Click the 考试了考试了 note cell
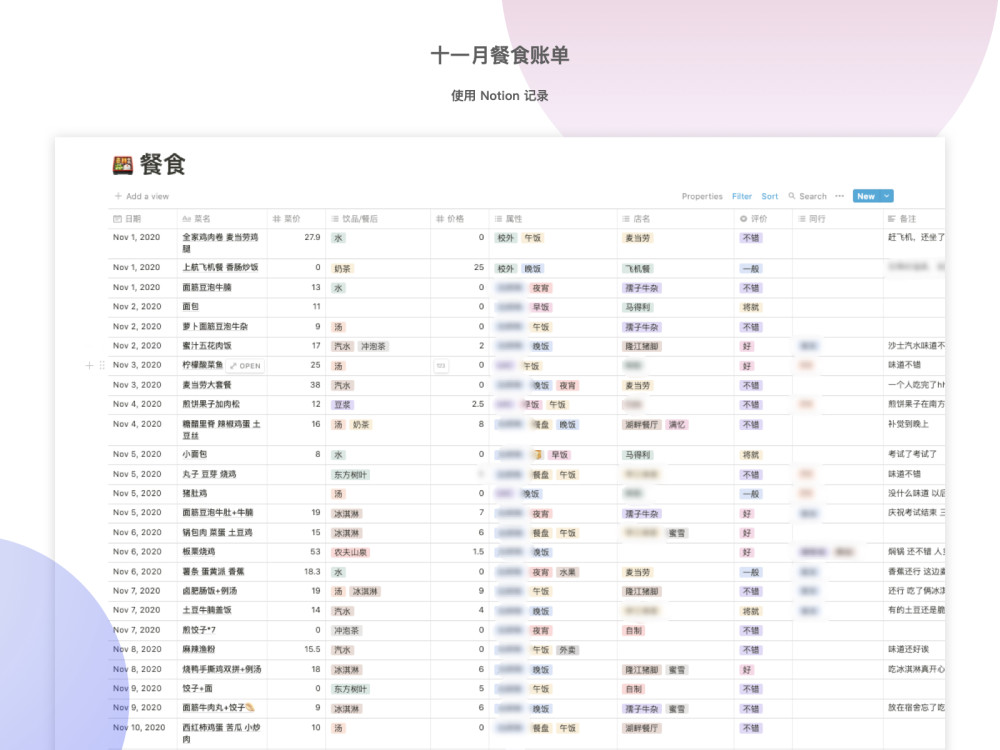Image resolution: width=1000 pixels, height=750 pixels. pos(913,454)
